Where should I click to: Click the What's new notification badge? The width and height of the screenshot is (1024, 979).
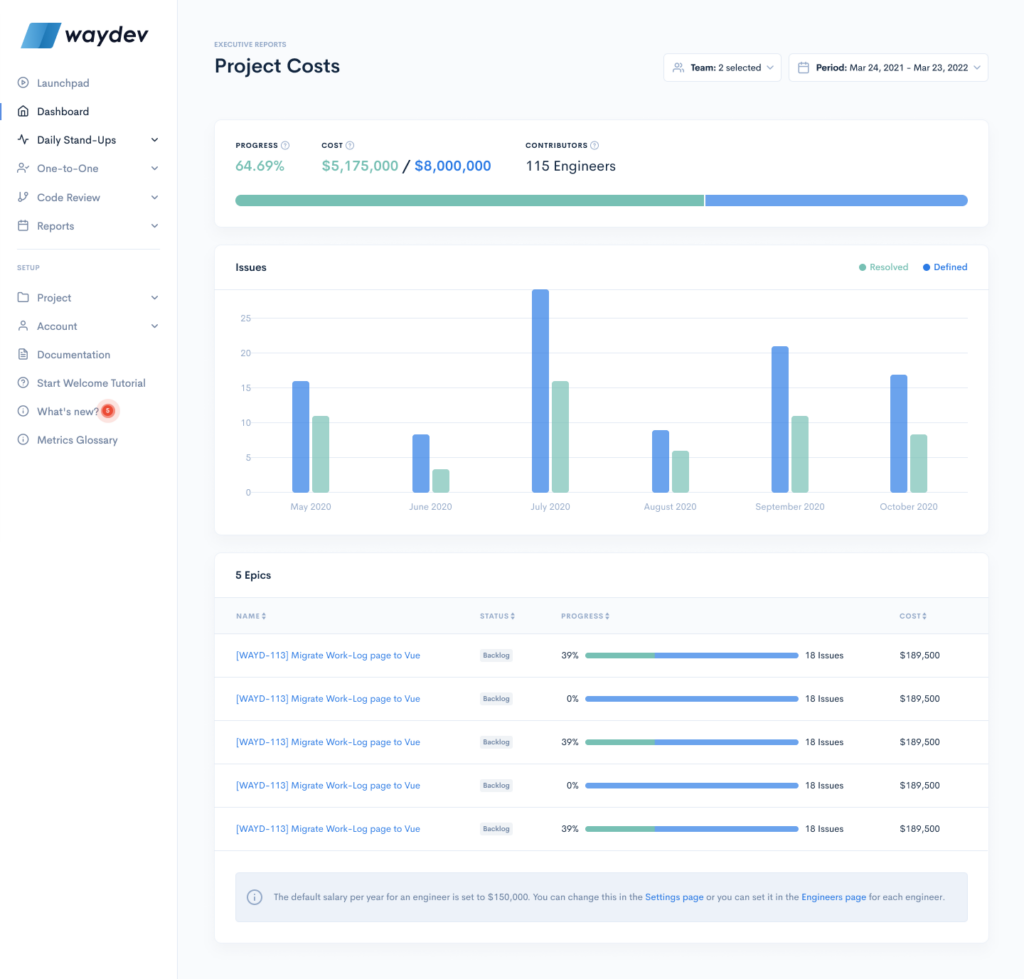point(108,410)
